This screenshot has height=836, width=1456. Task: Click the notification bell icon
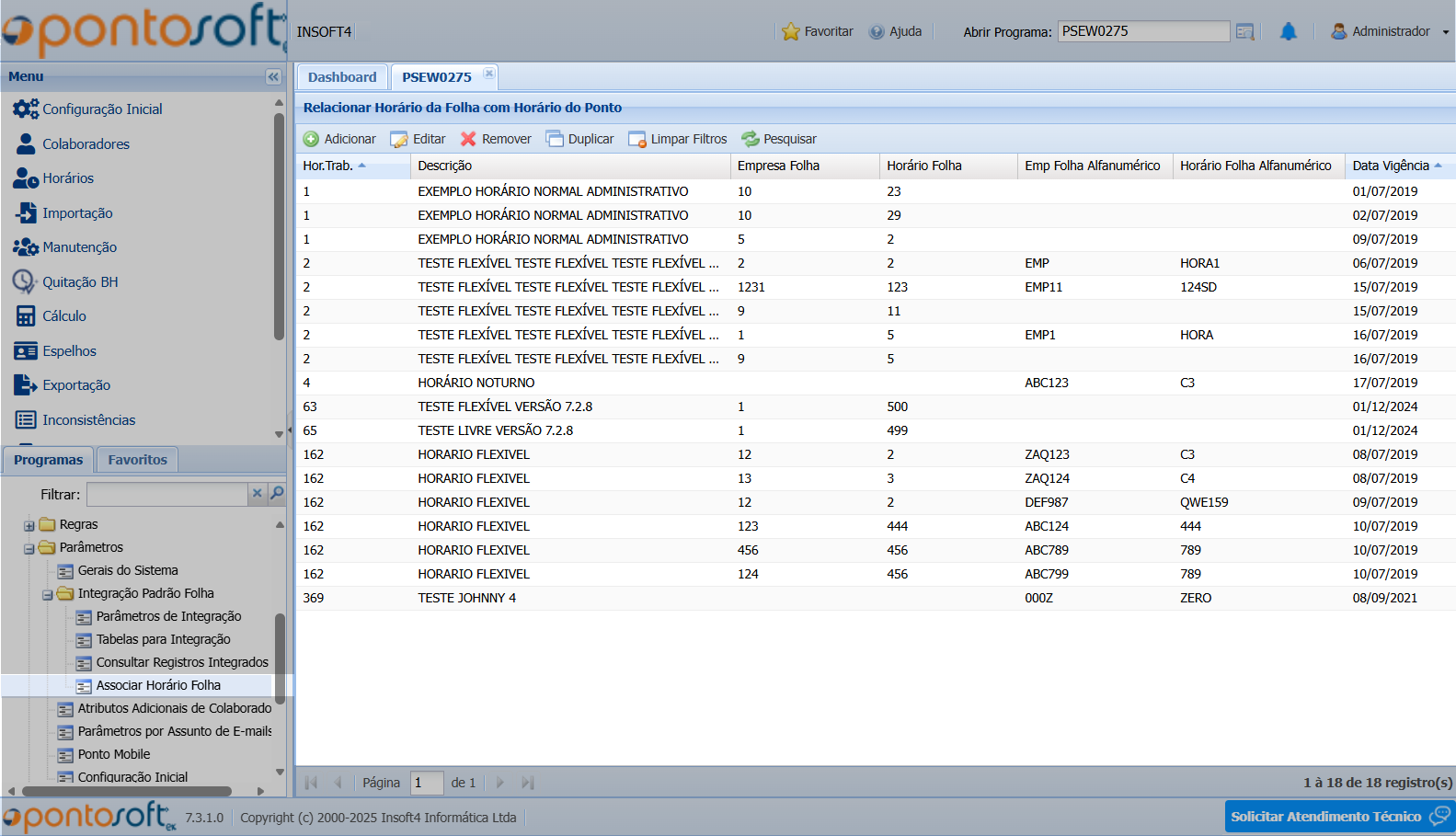point(1288,32)
